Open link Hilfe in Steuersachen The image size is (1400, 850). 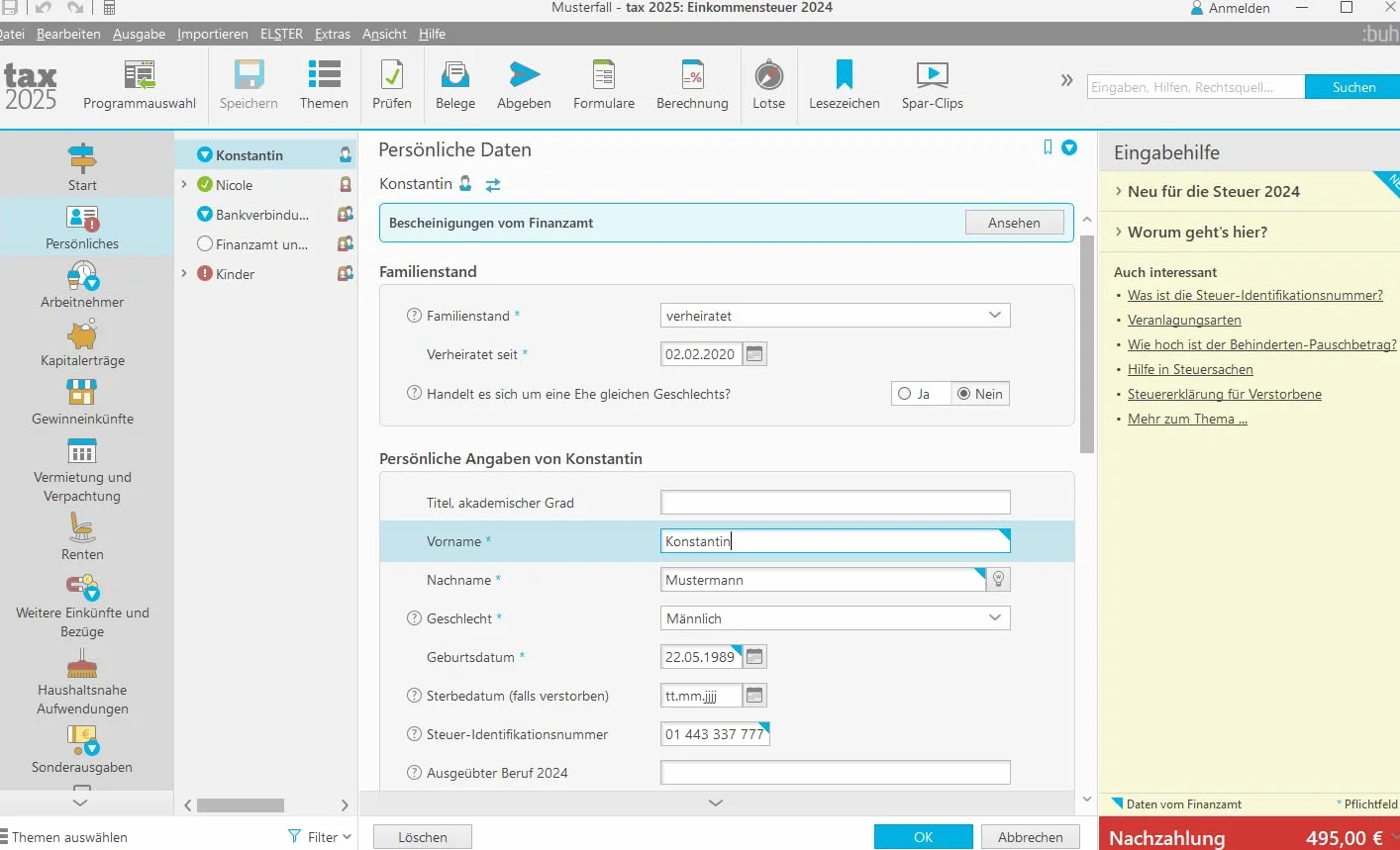(x=1190, y=369)
